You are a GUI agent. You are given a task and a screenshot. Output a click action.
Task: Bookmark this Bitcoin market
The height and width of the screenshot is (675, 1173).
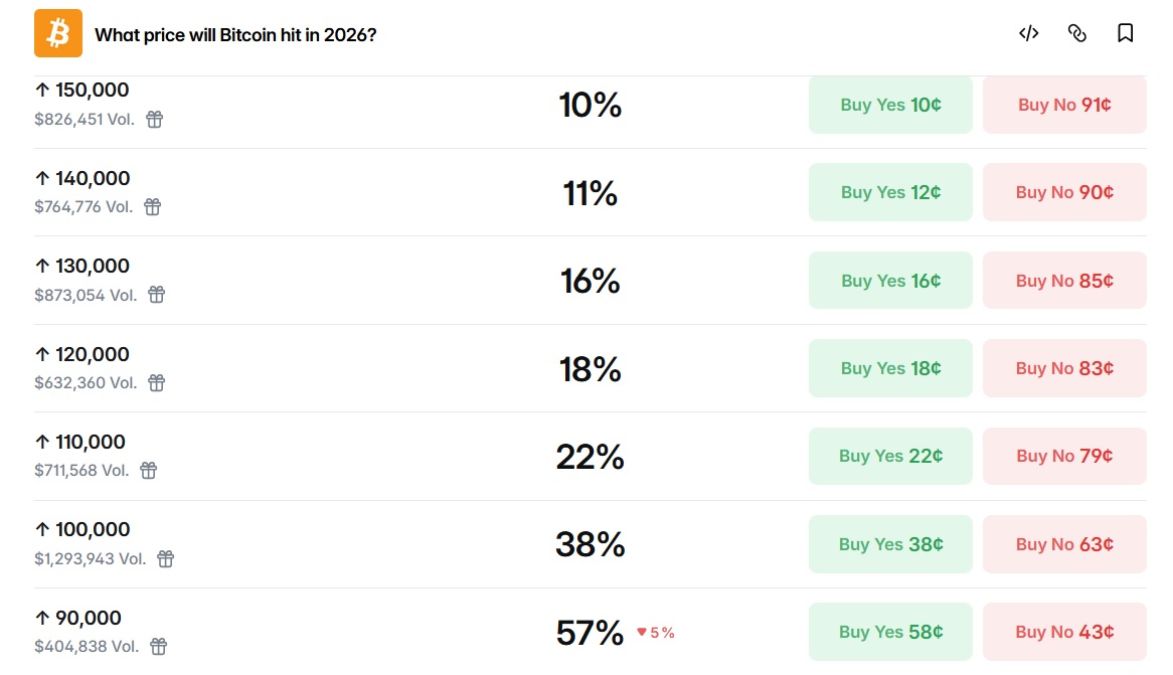[1125, 33]
